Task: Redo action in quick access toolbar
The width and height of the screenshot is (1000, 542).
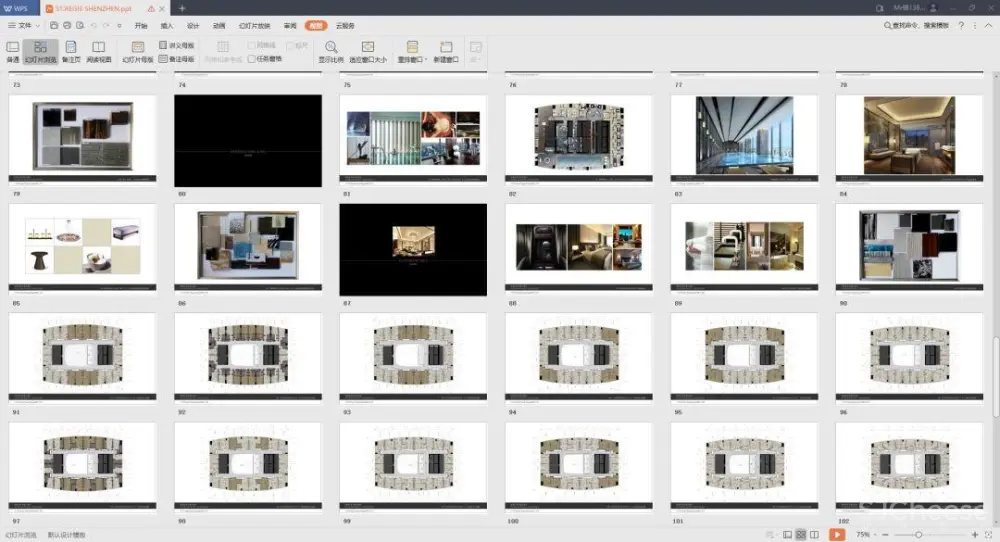Action: (x=107, y=26)
